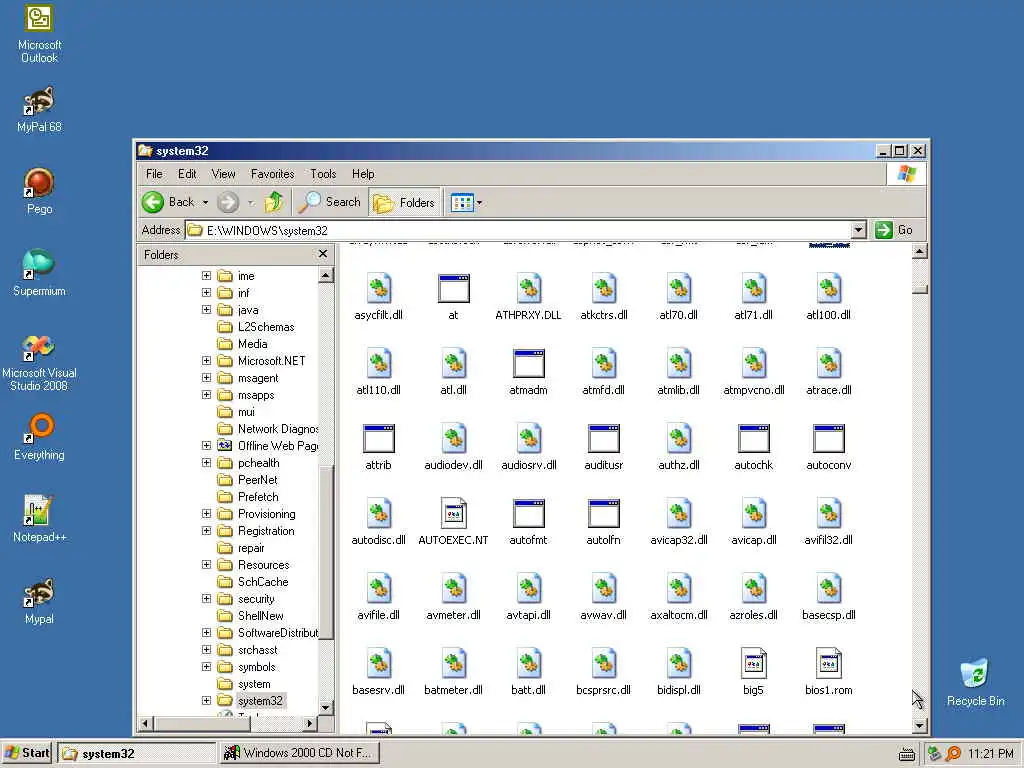Select the batmeter.dll file icon
Viewport: 1024px width, 768px height.
click(x=453, y=664)
